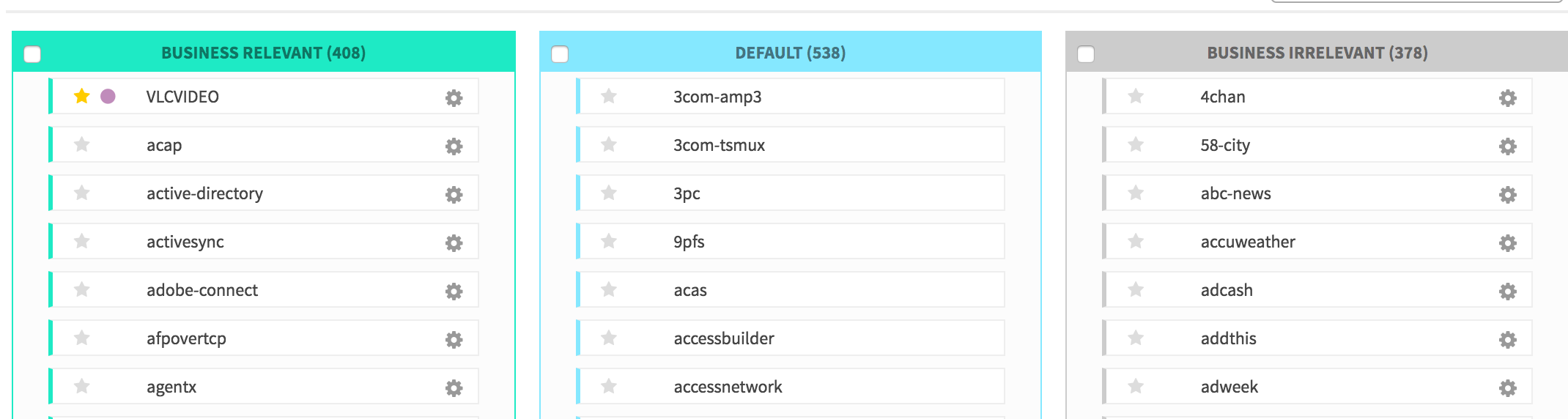Open gear settings for adweek
Image resolution: width=1568 pixels, height=419 pixels.
pos(1507,388)
